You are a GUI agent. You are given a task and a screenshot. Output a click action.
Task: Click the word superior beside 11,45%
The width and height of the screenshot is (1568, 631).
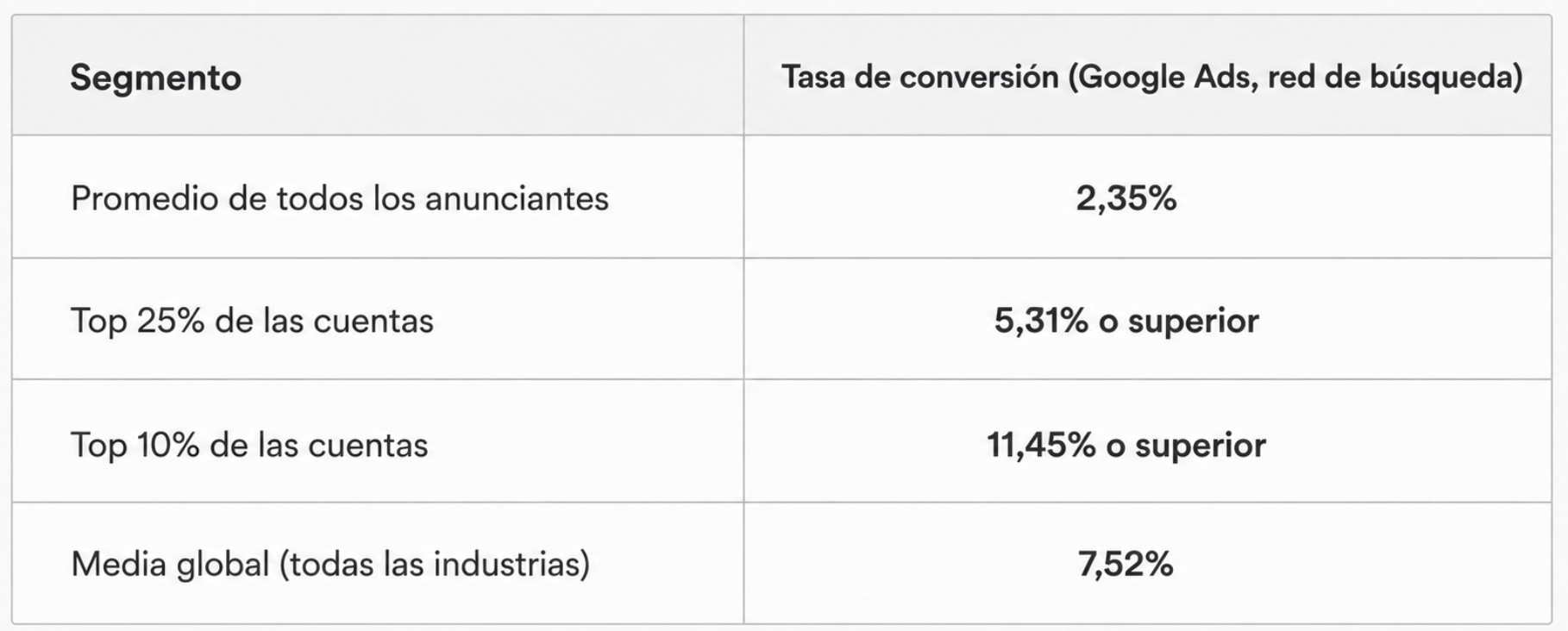pos(1201,447)
